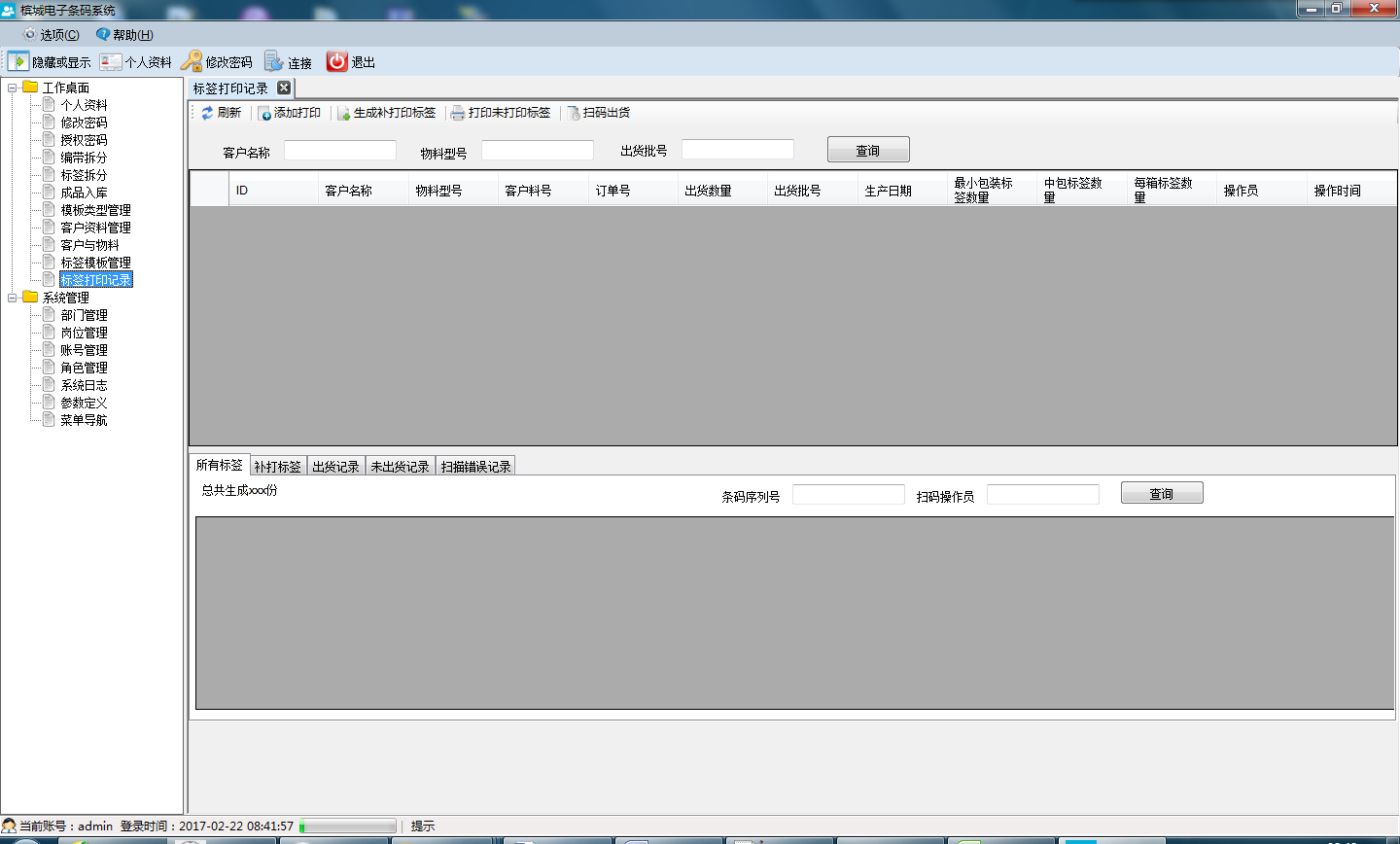1400x844 pixels.
Task: Switch to the 出货记录 tab
Action: (336, 467)
